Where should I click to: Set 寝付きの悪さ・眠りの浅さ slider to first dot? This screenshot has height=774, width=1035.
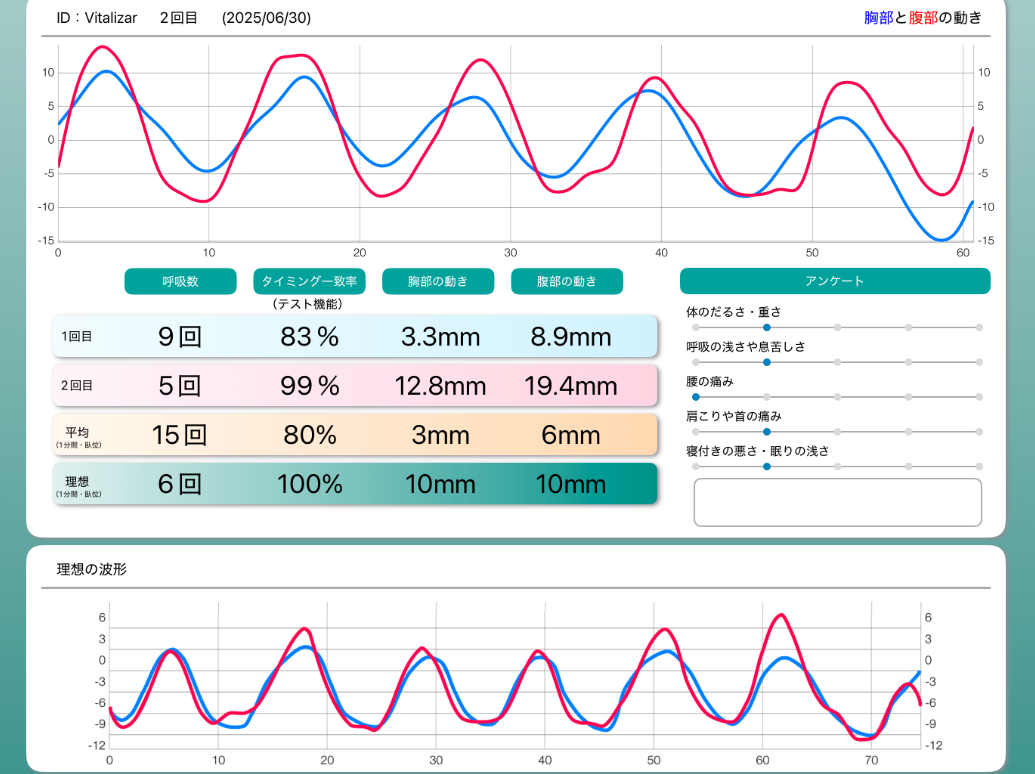(696, 467)
